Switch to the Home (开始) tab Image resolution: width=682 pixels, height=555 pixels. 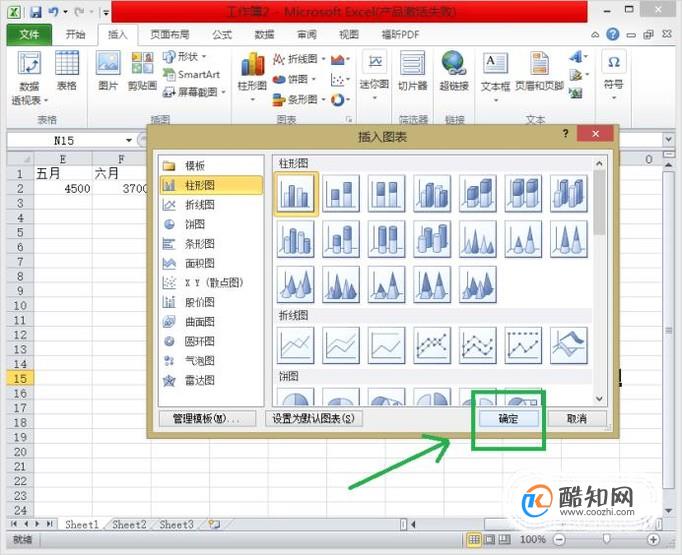(75, 34)
